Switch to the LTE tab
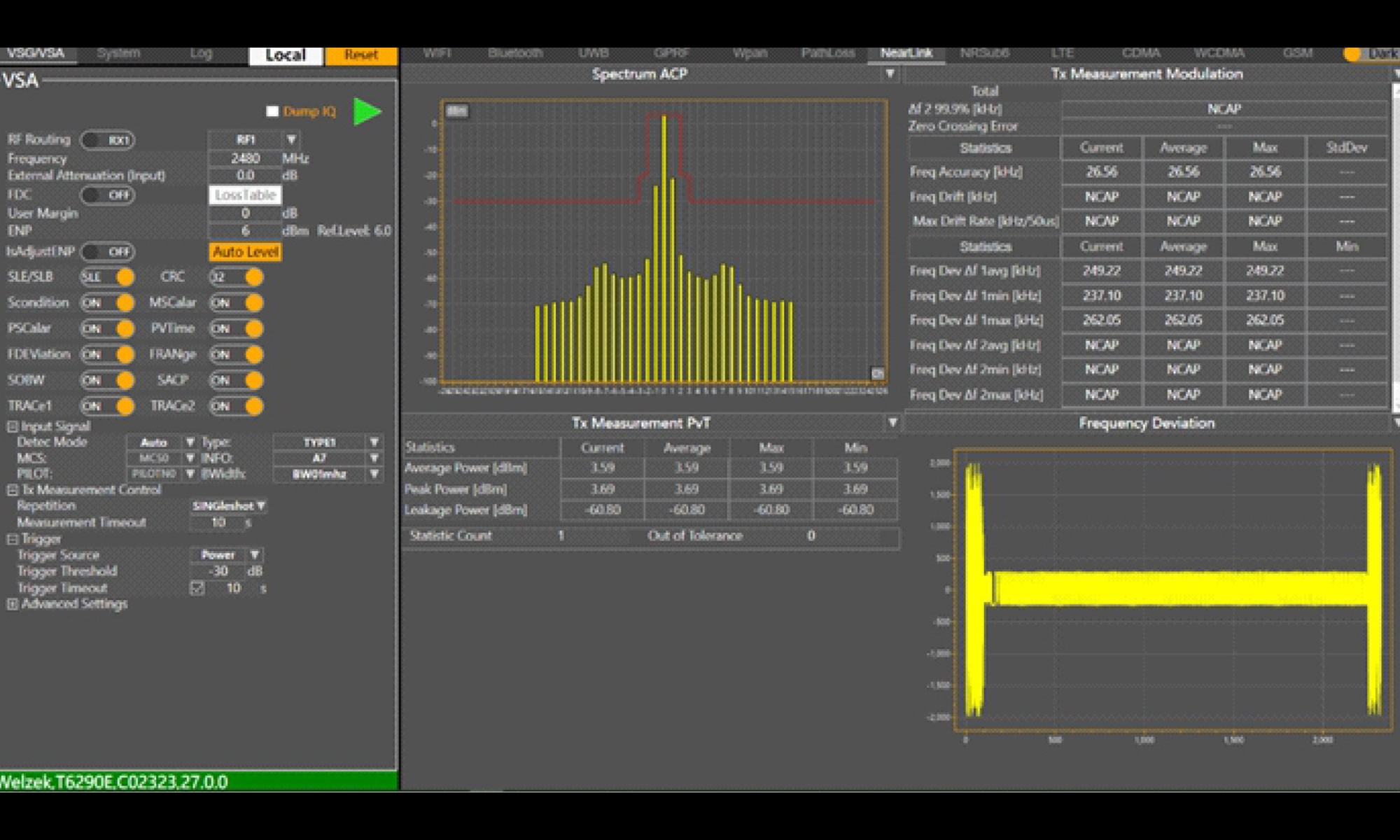 (1062, 53)
